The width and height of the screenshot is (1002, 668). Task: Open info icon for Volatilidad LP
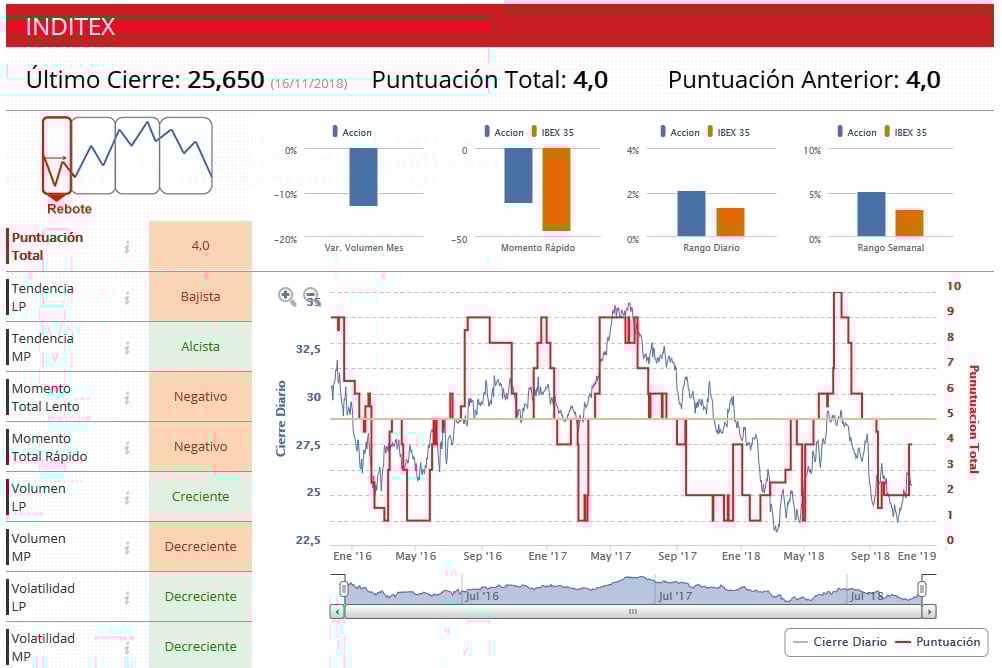(127, 598)
